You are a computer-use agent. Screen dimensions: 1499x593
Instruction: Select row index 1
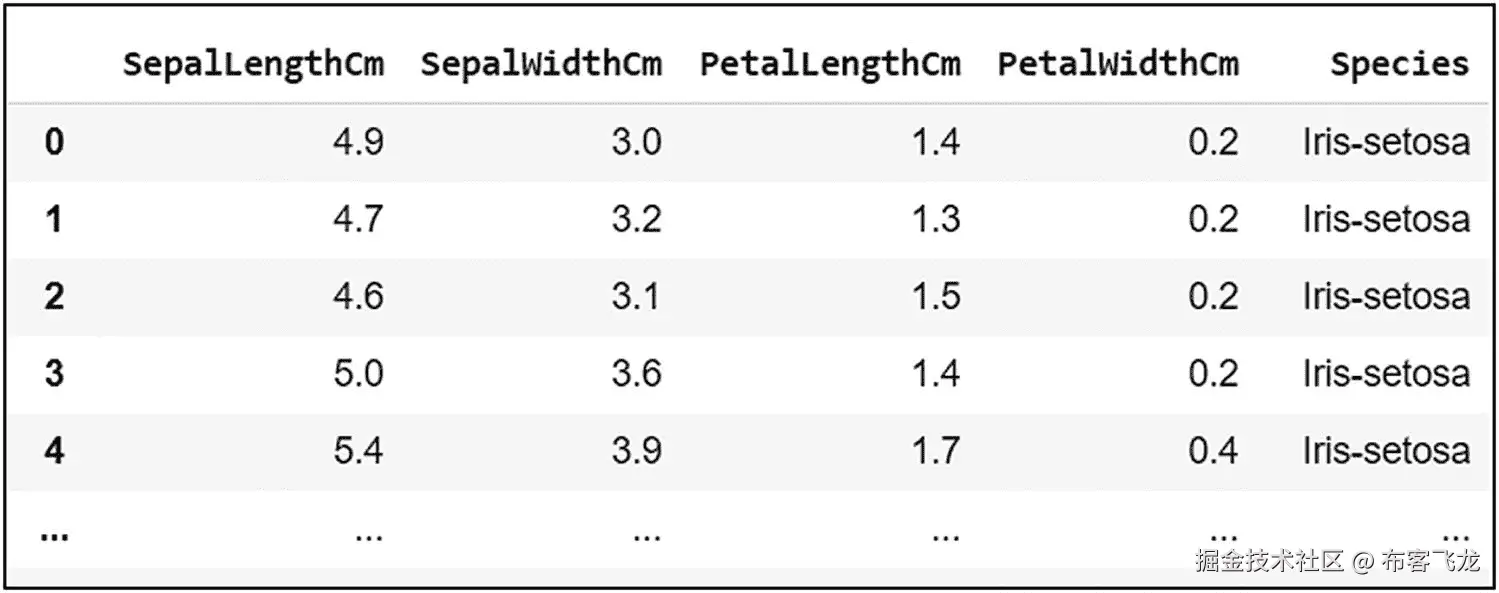(x=54, y=219)
